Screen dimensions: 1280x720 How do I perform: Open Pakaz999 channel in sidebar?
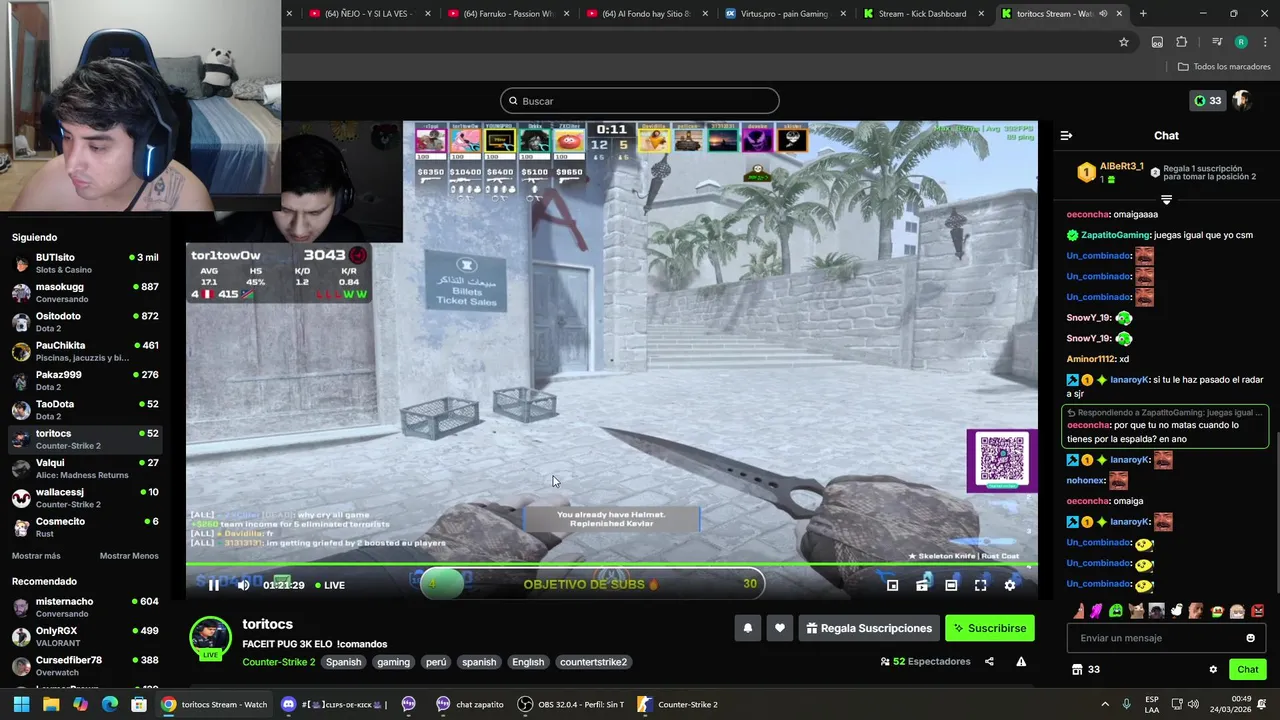(x=86, y=380)
